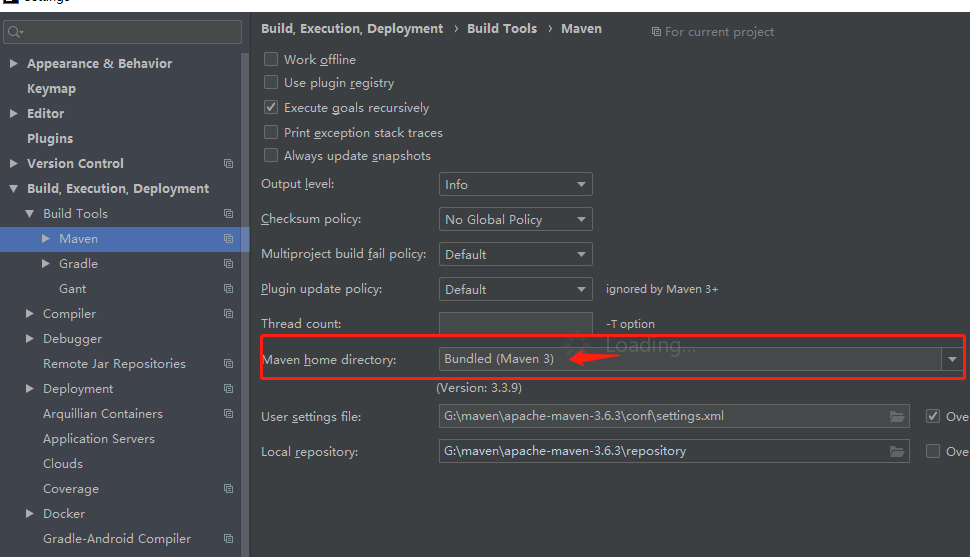
Task: Click project-level icon next to Docker
Action: tap(228, 514)
